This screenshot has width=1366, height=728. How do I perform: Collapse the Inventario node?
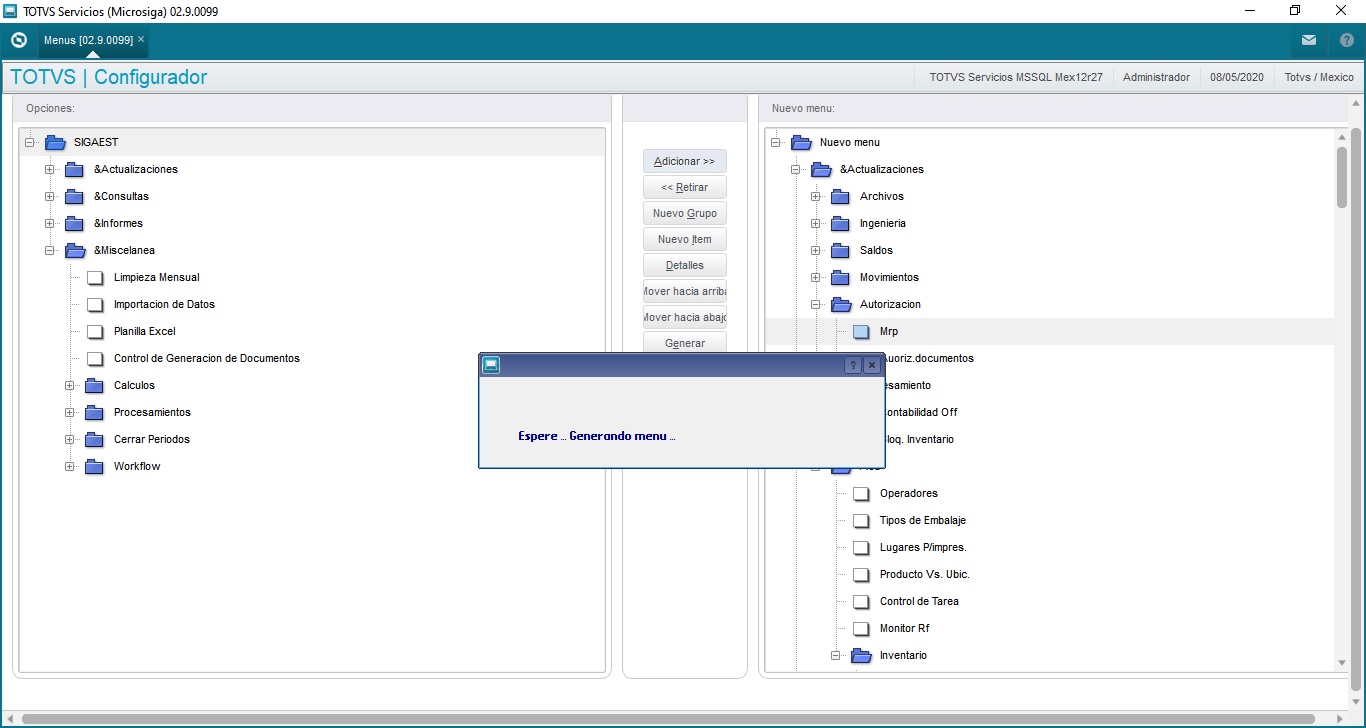(836, 655)
